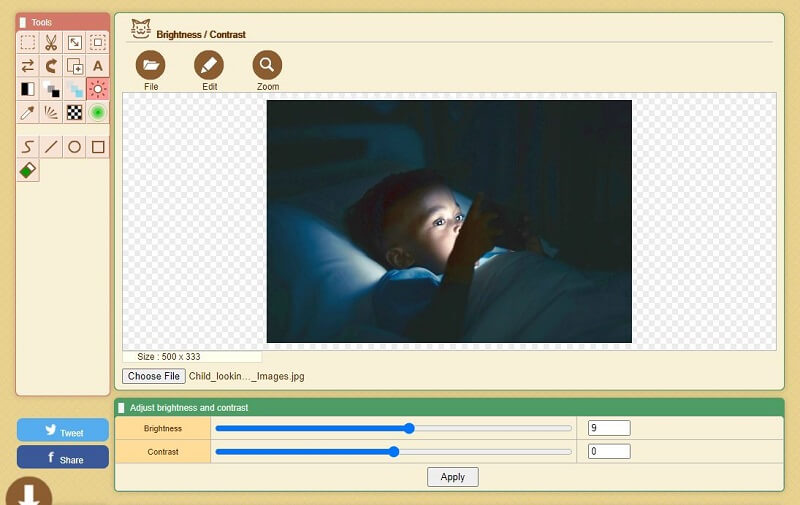Click the Contrast slider handle
Screen dimensions: 800x505
click(394, 451)
